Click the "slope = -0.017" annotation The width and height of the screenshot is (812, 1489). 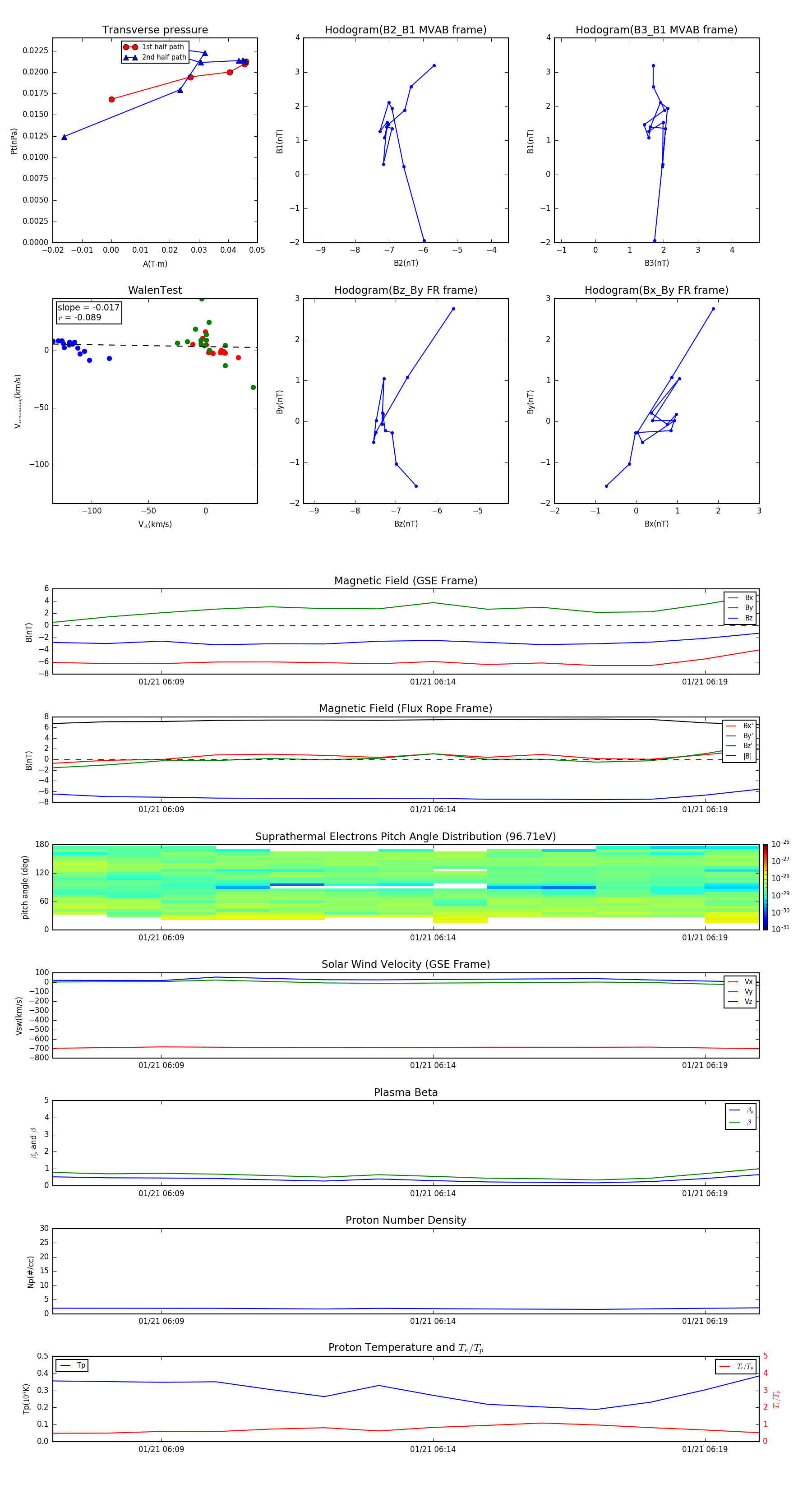[88, 308]
